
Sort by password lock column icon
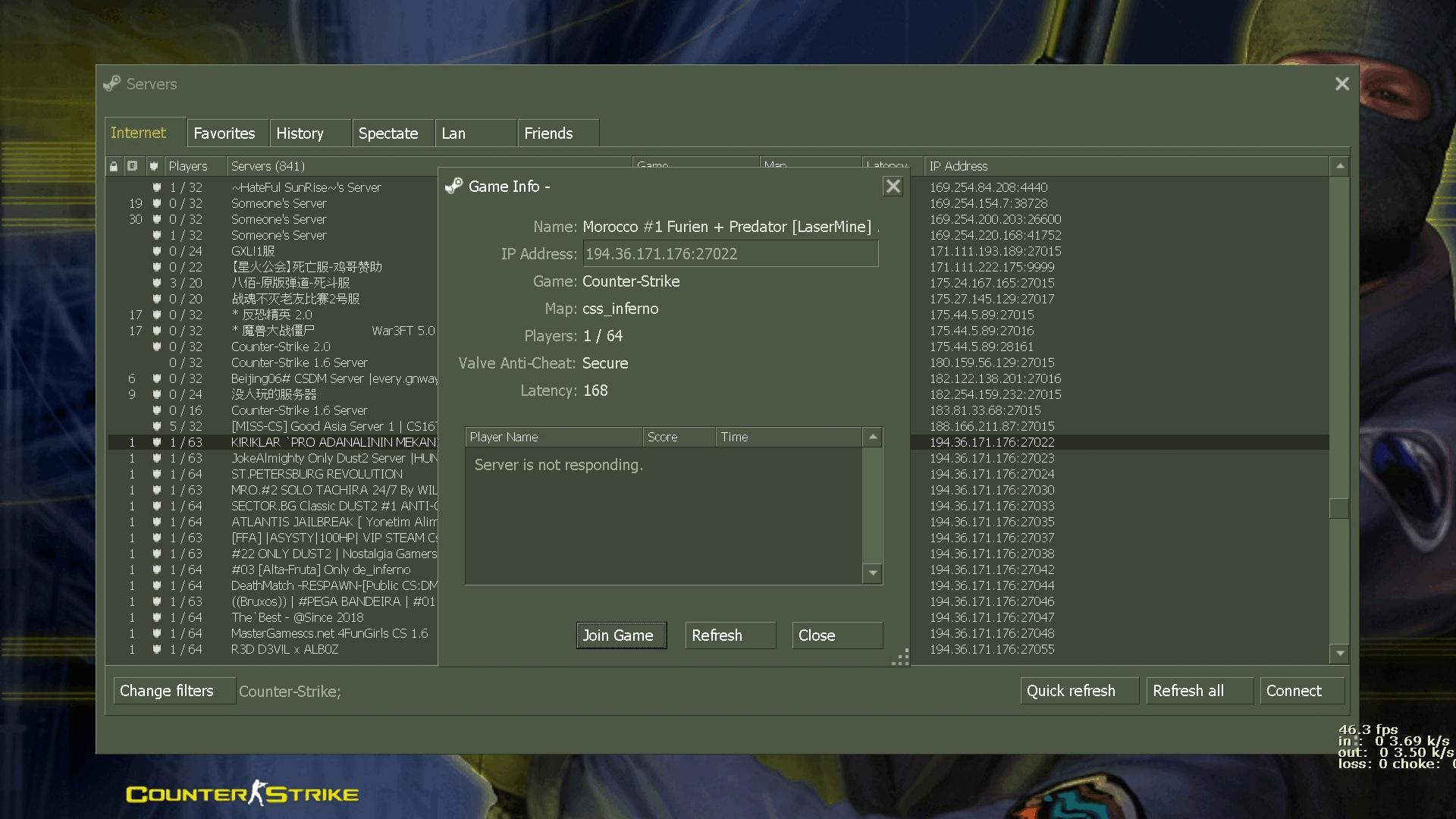pos(114,166)
